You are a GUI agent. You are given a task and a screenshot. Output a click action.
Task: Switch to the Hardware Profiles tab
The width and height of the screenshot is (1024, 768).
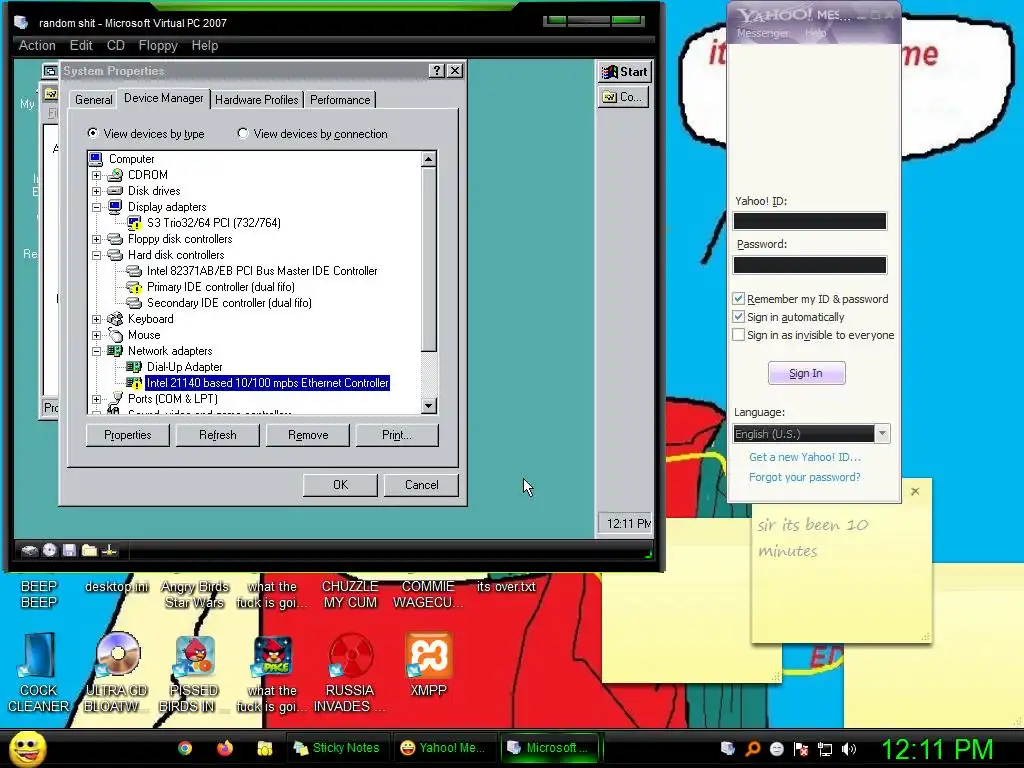[x=257, y=99]
